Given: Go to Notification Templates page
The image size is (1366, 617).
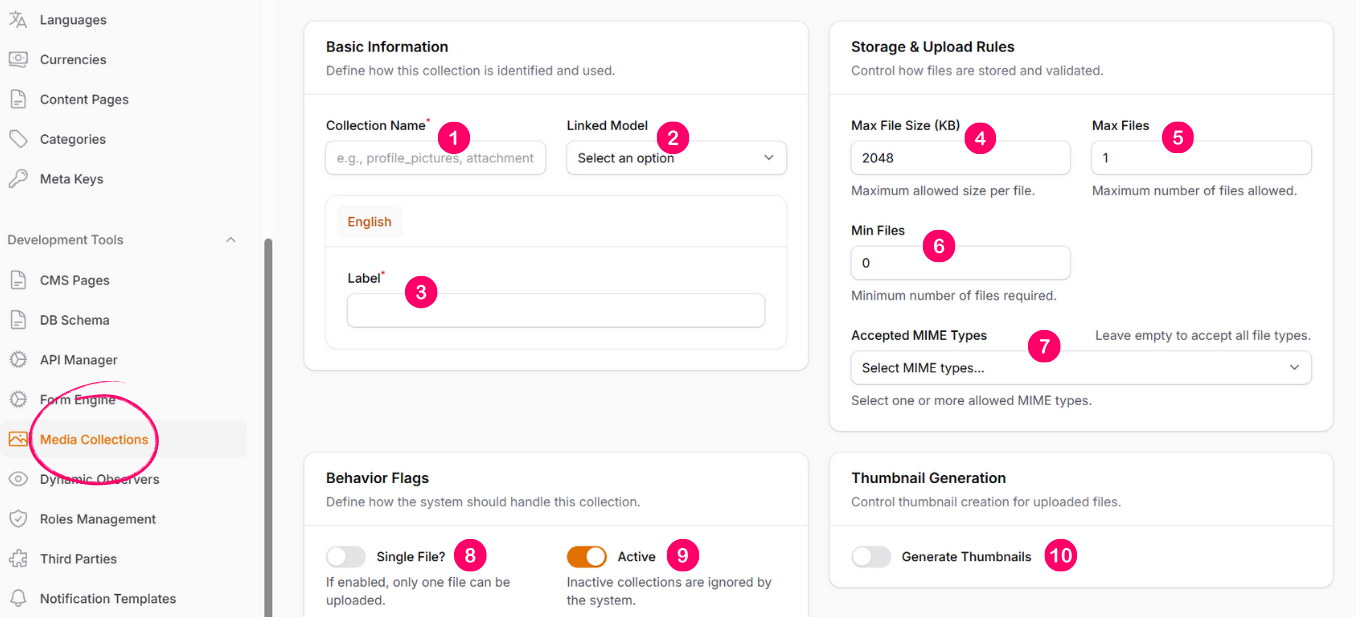Looking at the screenshot, I should (108, 599).
